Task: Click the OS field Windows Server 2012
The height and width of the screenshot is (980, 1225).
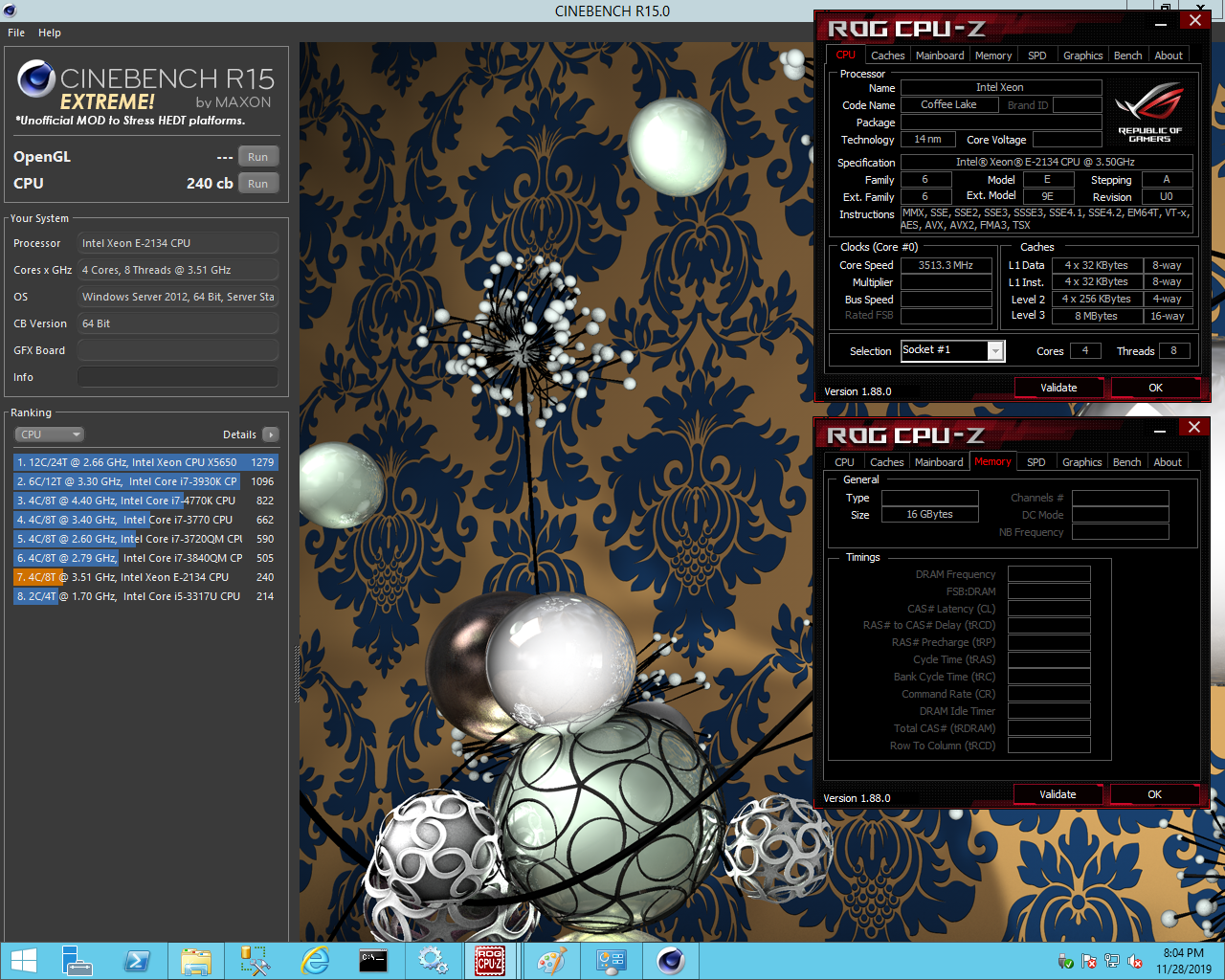Action: point(178,297)
